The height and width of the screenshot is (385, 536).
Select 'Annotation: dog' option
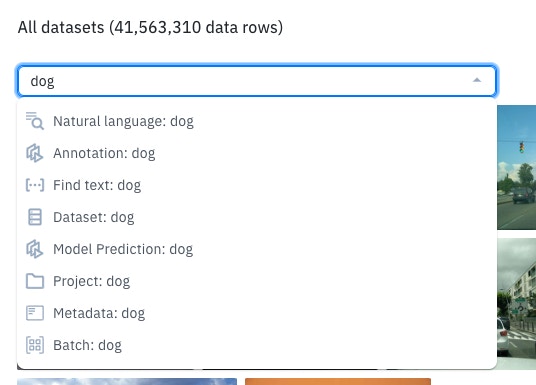coord(257,153)
